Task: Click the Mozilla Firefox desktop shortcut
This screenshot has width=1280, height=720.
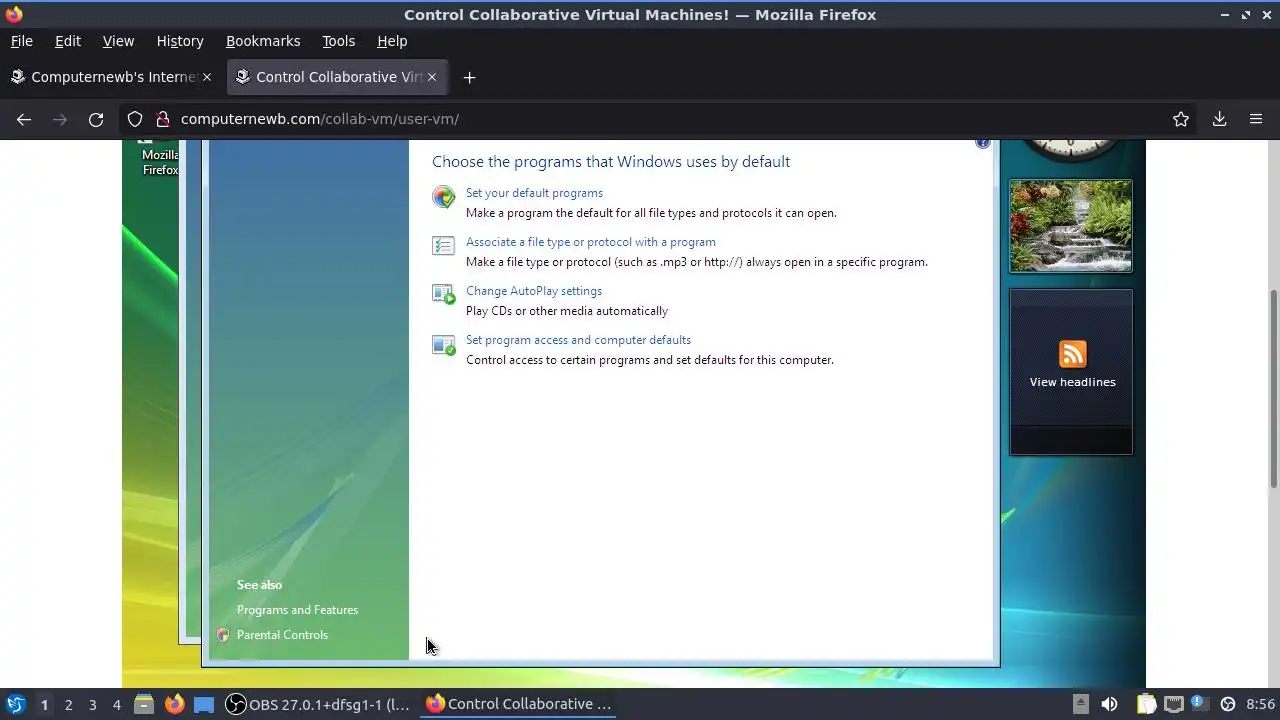Action: click(160, 159)
